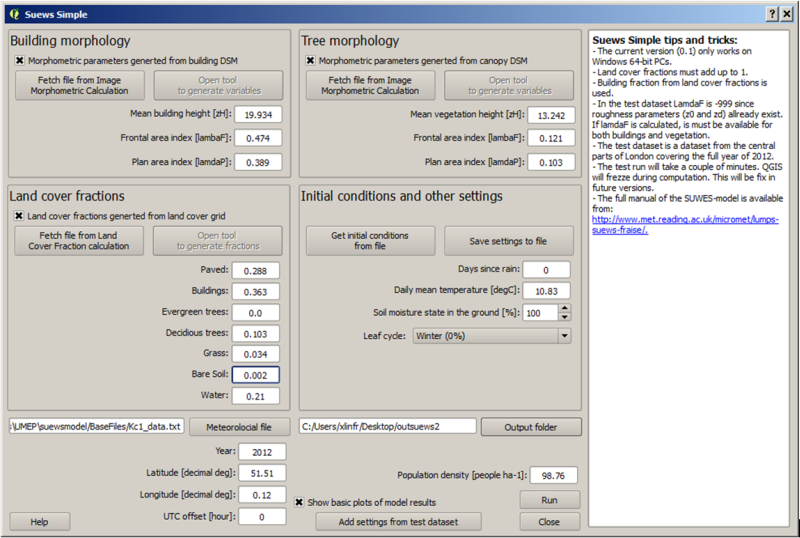
Task: Choose the Meteorolocial file button
Action: pos(239,427)
